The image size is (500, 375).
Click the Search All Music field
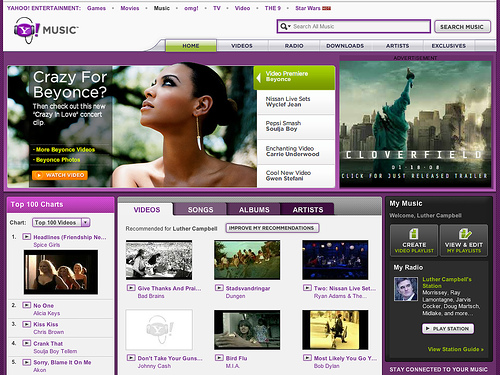pyautogui.click(x=354, y=26)
